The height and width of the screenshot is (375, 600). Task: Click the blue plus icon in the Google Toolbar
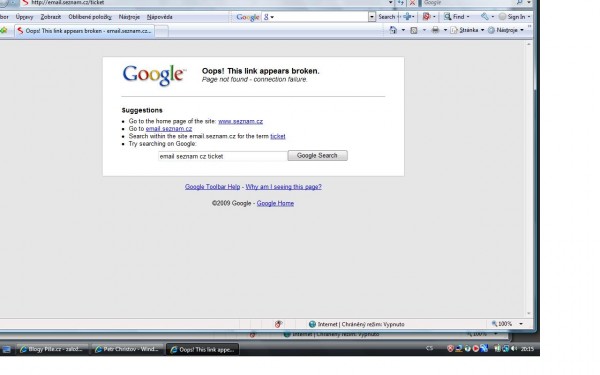pos(407,16)
